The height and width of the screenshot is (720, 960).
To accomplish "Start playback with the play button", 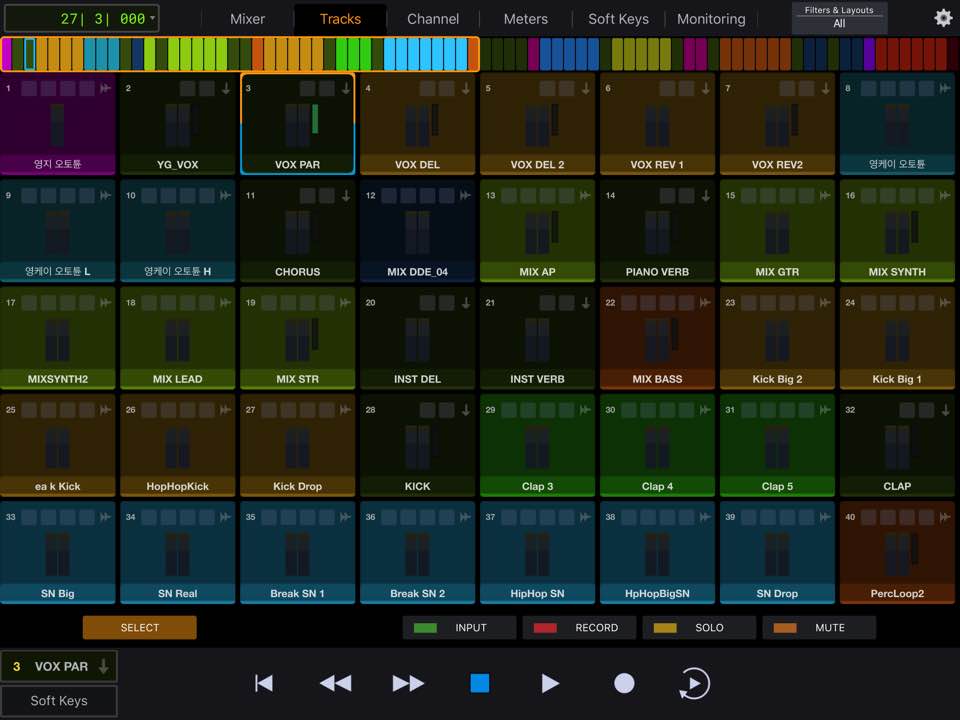I will (550, 683).
